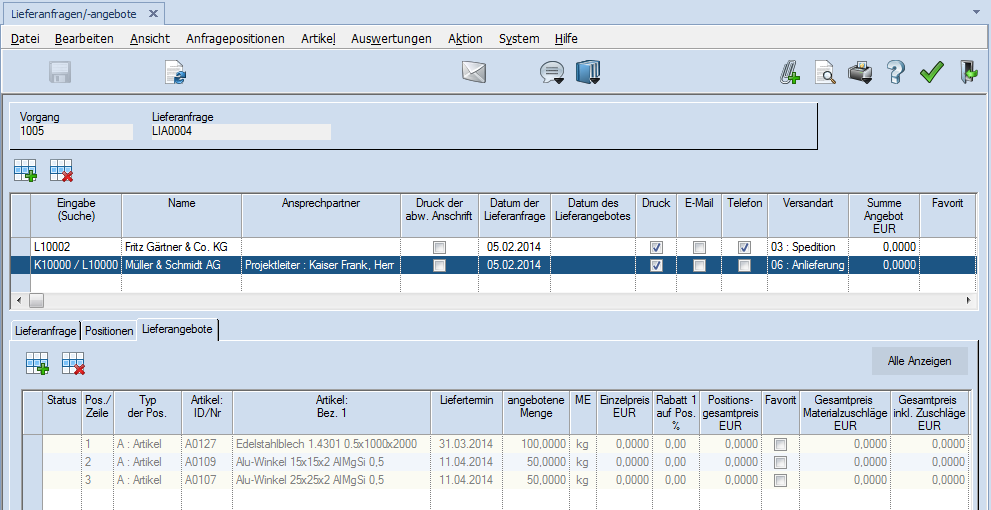Click the paperclip attachment icon
Image resolution: width=991 pixels, height=510 pixels.
pos(790,72)
